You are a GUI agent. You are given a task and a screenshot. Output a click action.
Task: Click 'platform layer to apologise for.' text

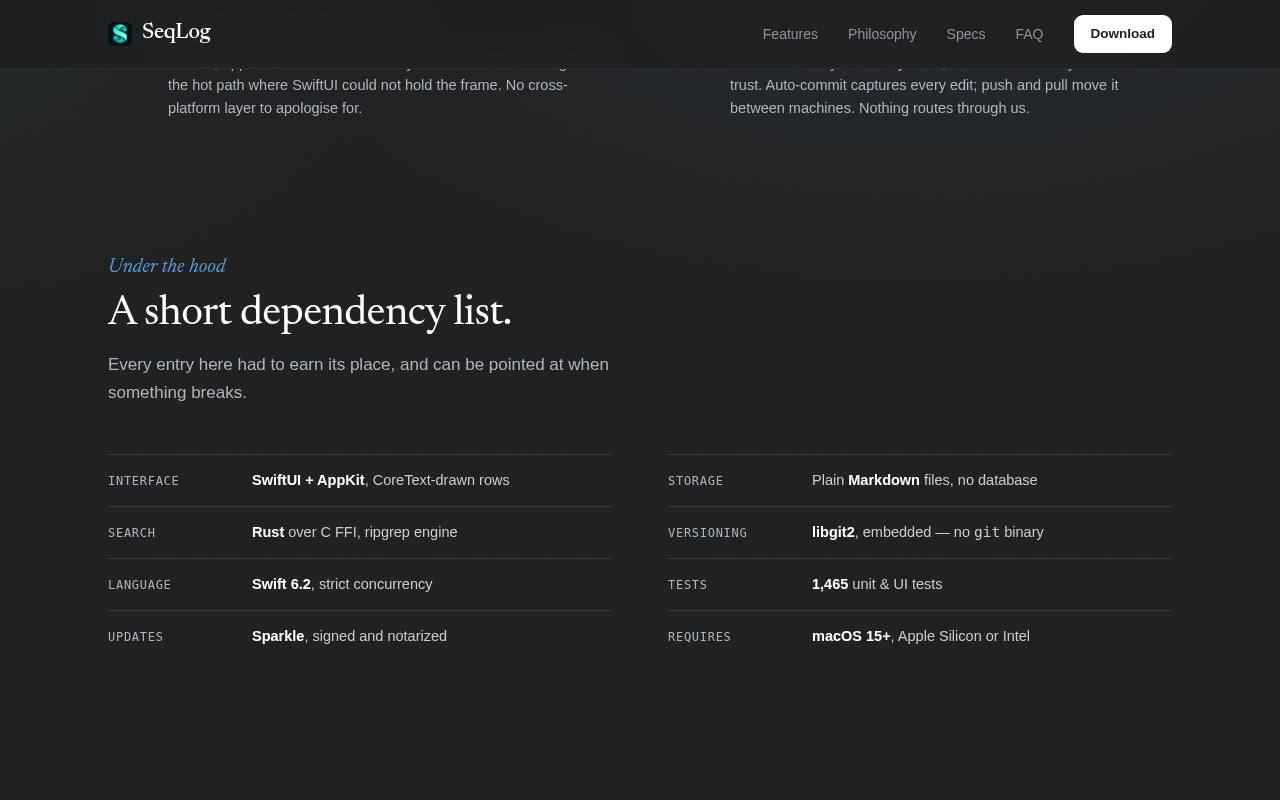265,108
